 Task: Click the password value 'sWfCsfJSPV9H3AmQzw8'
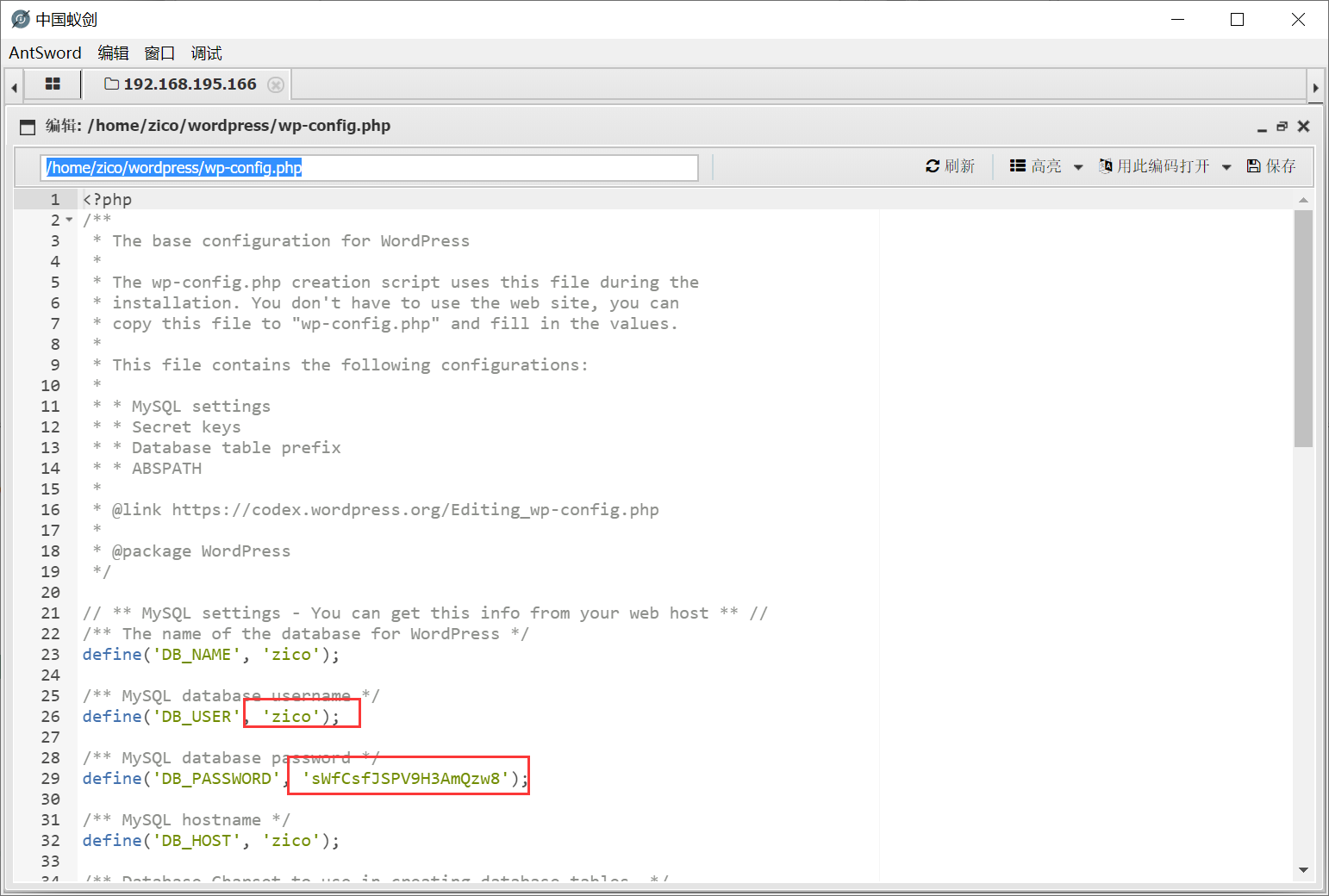click(405, 778)
